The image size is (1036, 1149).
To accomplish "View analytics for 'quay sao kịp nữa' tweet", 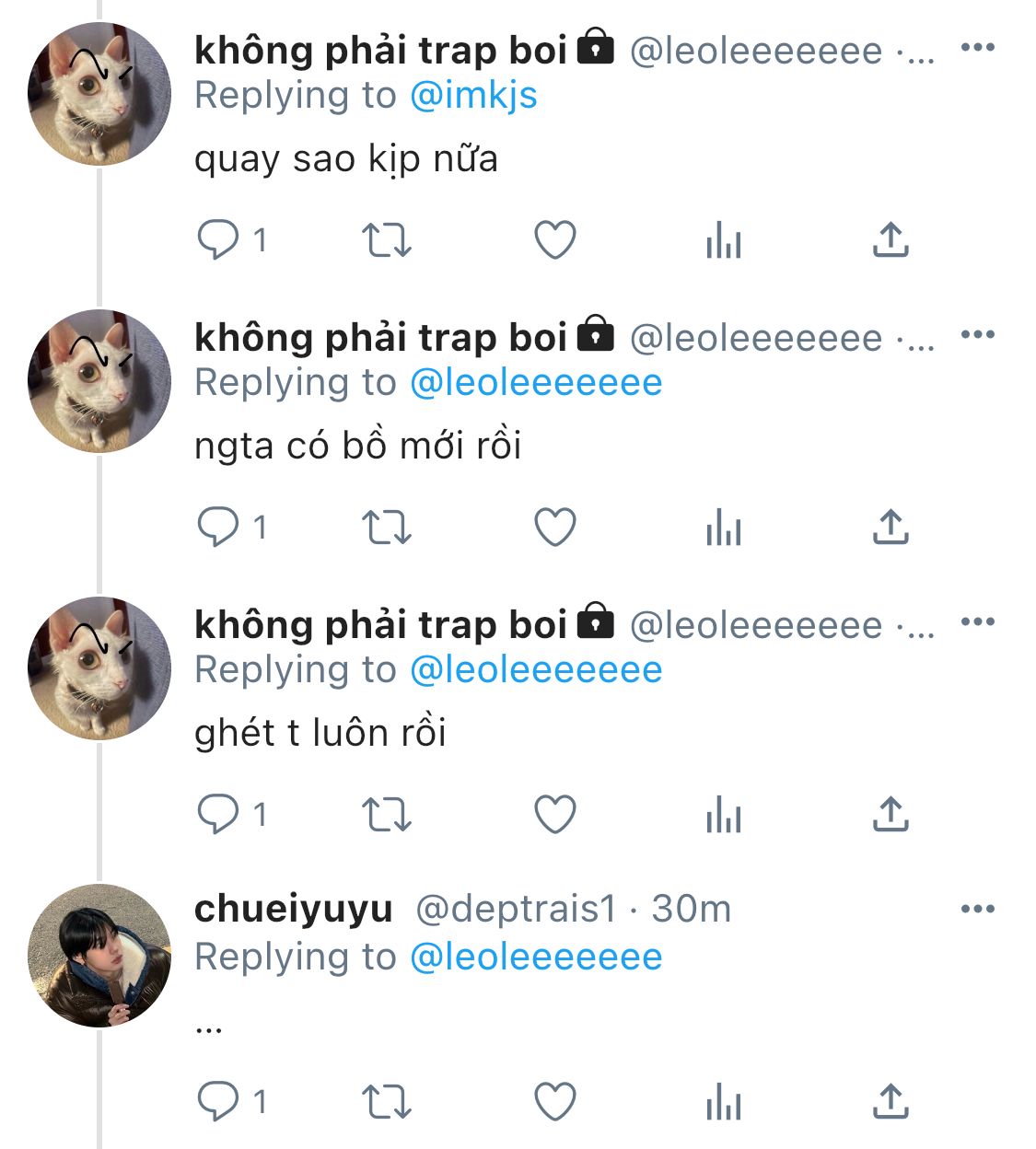I will tap(723, 240).
